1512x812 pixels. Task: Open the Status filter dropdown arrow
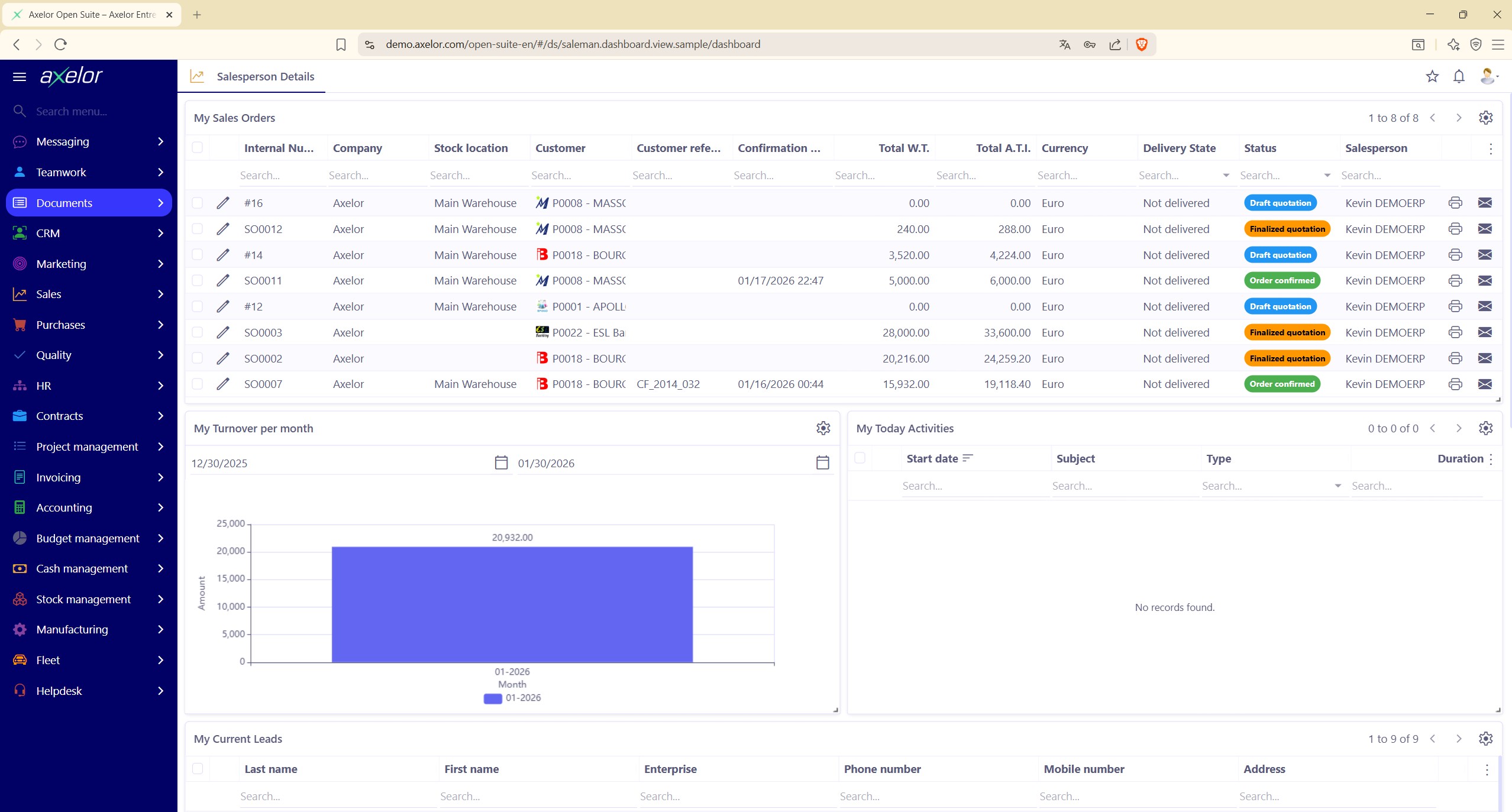coord(1327,175)
